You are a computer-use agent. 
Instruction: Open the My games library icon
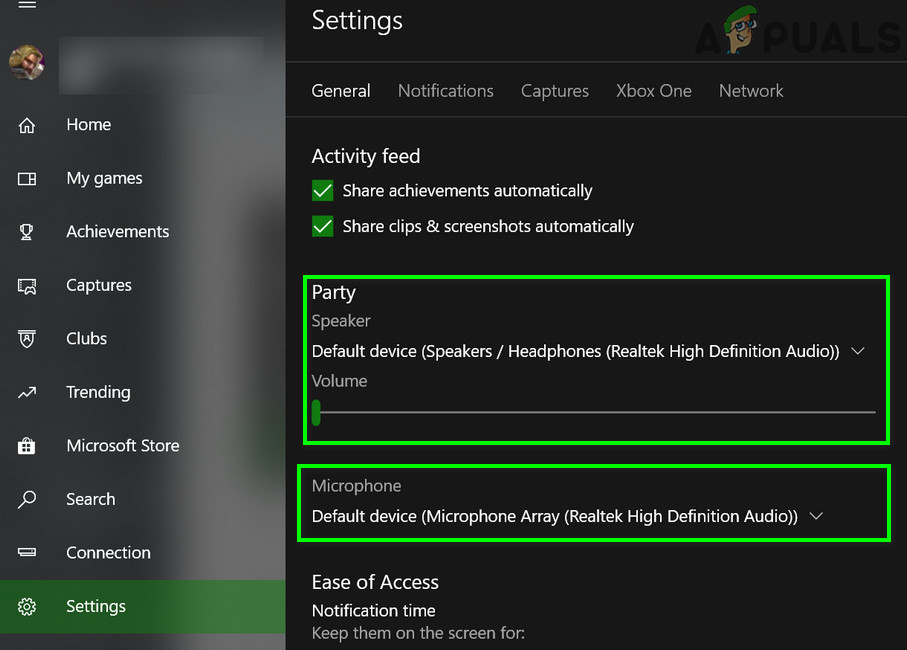tap(27, 179)
